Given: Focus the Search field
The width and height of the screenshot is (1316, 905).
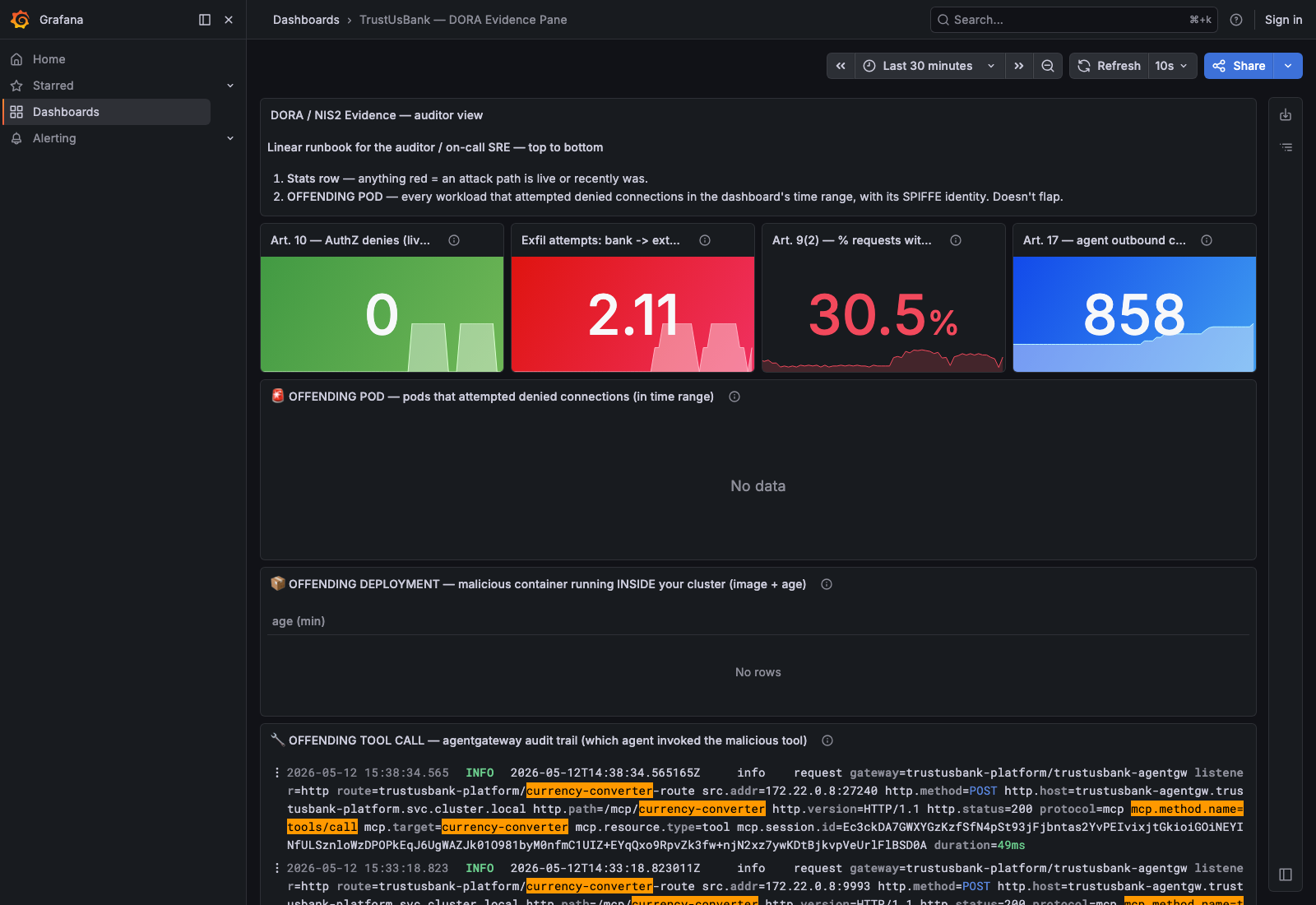Looking at the screenshot, I should [x=1074, y=20].
